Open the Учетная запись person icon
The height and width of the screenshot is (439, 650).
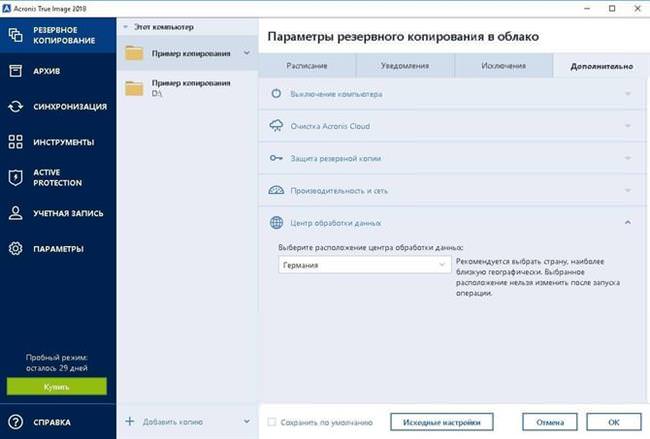[x=15, y=213]
